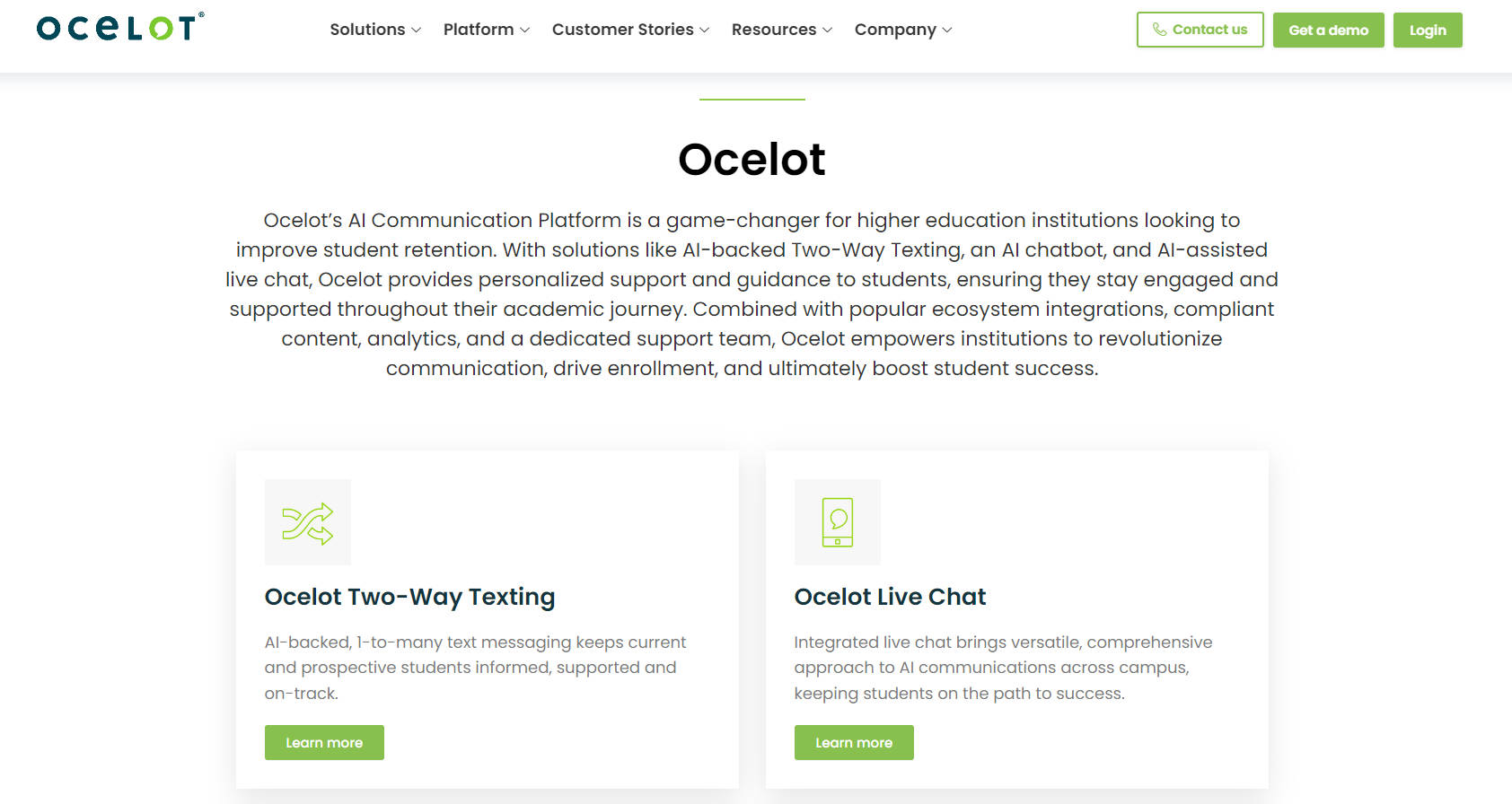Click Learn more under Ocelot Two-Way Texting
The width and height of the screenshot is (1512, 804).
(x=323, y=742)
